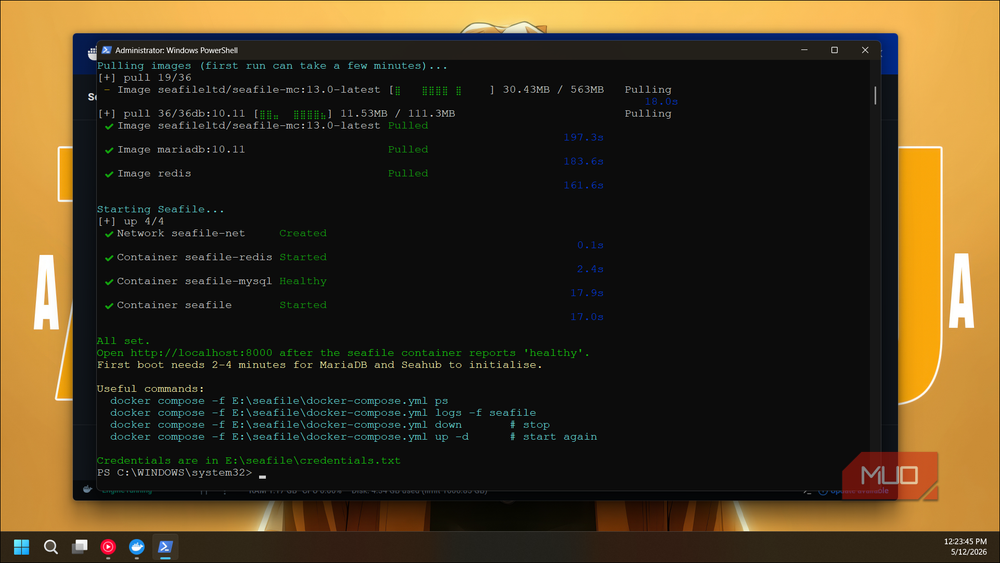
Task: Click the 'Pulling images (first run...' line
Action: [x=272, y=66]
